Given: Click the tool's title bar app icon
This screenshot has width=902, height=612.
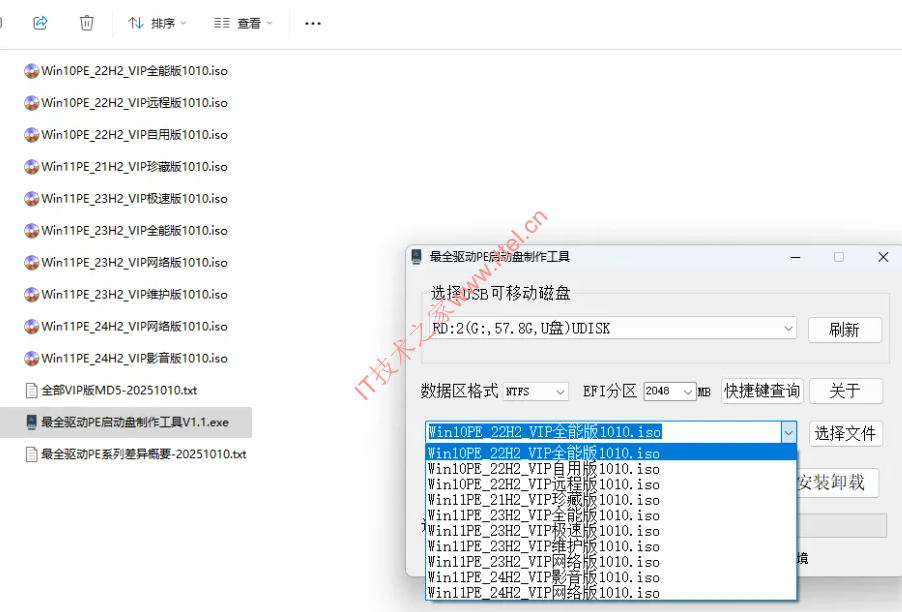Looking at the screenshot, I should pos(417,257).
